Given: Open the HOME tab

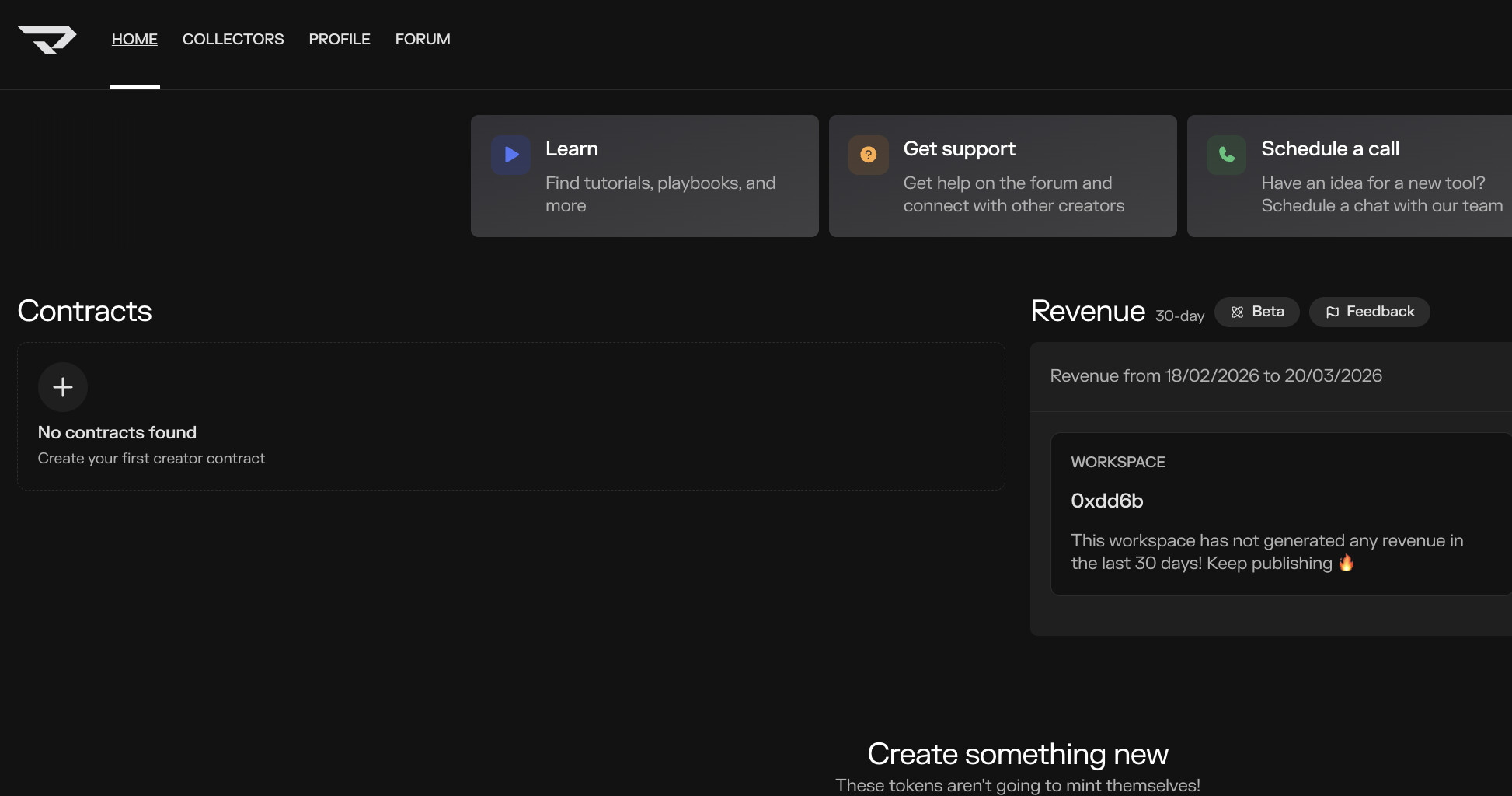Looking at the screenshot, I should (134, 39).
